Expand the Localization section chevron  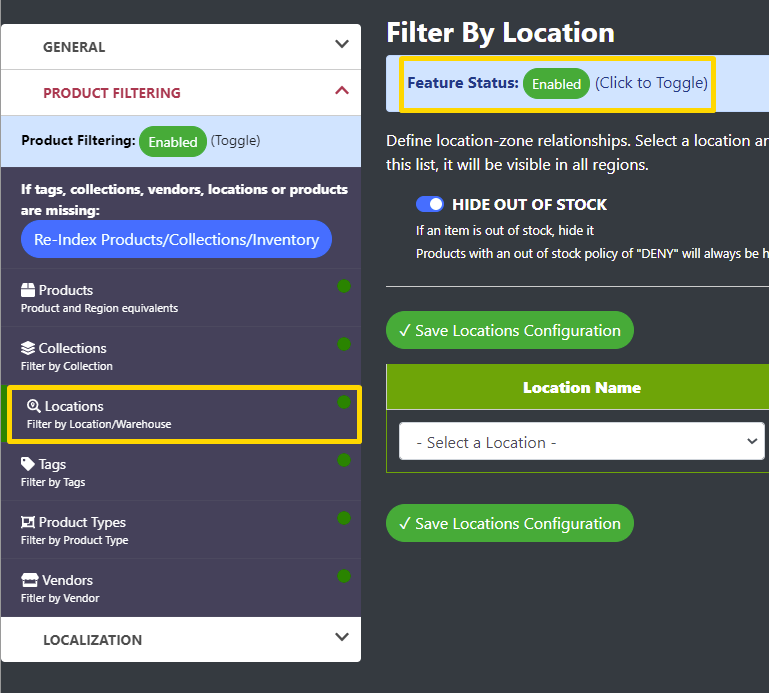point(342,637)
